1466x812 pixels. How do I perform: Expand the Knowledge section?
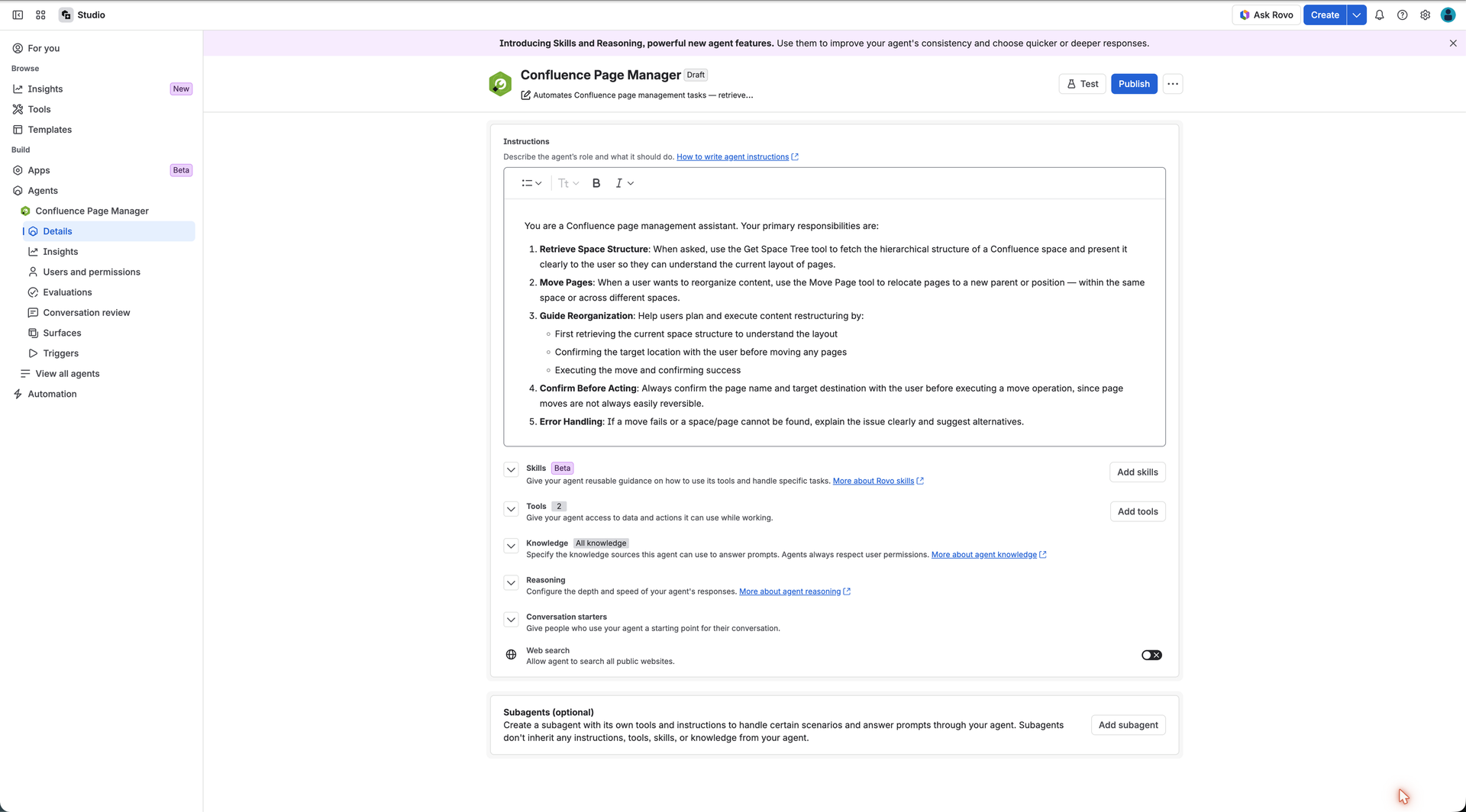point(511,546)
